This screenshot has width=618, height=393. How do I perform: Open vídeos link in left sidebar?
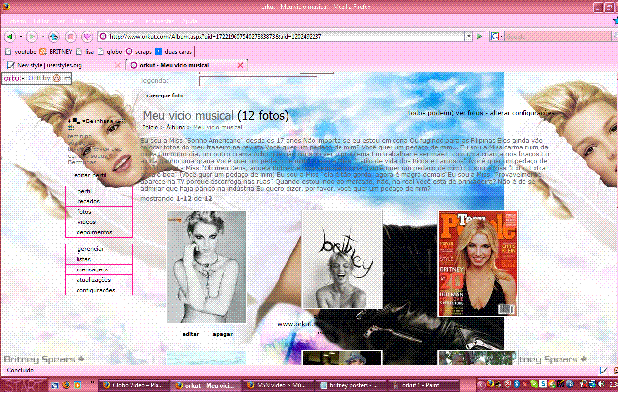point(87,222)
